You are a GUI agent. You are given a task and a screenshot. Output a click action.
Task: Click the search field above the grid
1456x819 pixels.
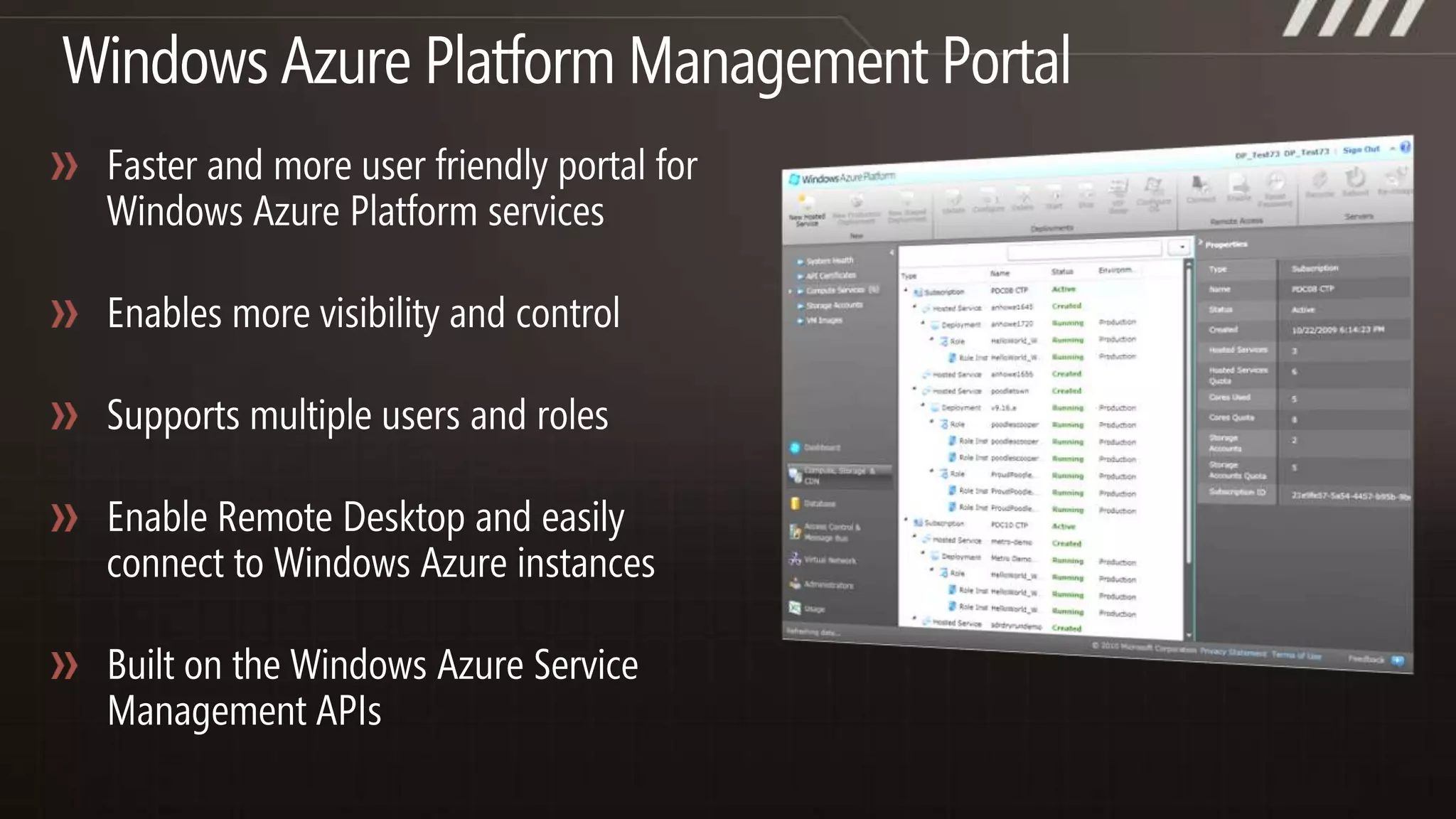coord(1085,249)
